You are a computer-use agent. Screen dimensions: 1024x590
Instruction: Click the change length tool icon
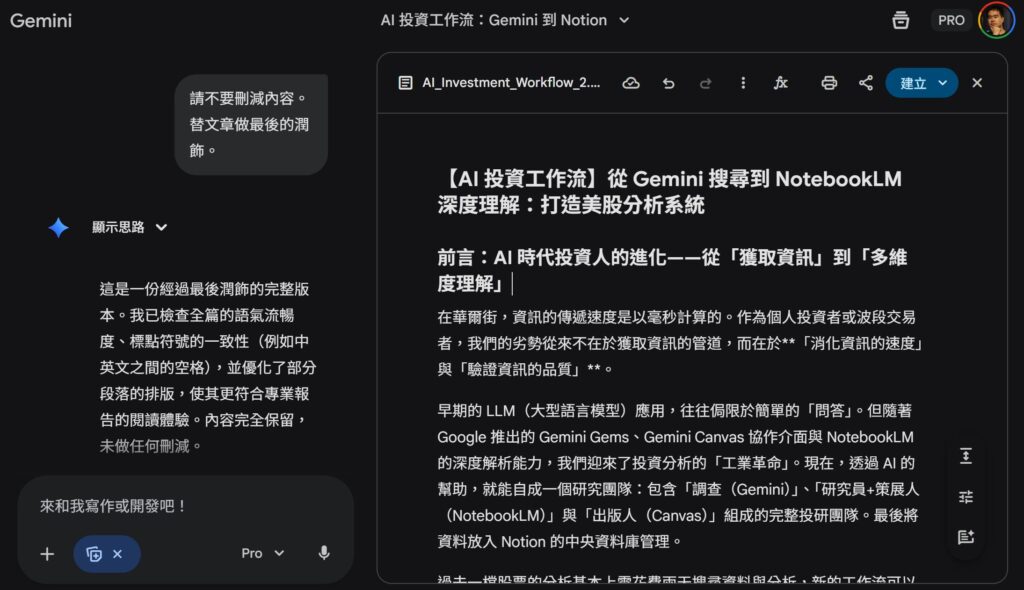point(965,456)
